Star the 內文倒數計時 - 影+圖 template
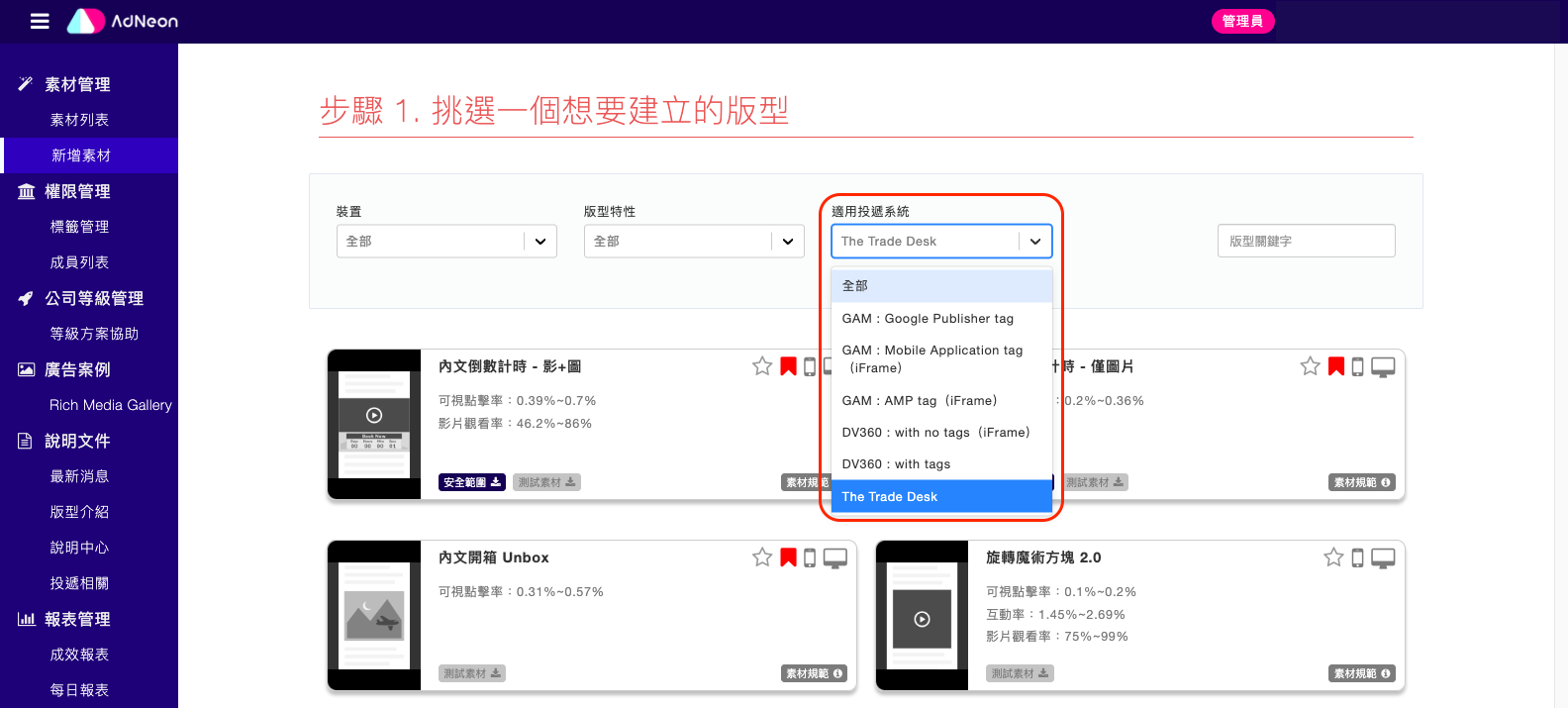The width and height of the screenshot is (1568, 708). click(x=762, y=366)
